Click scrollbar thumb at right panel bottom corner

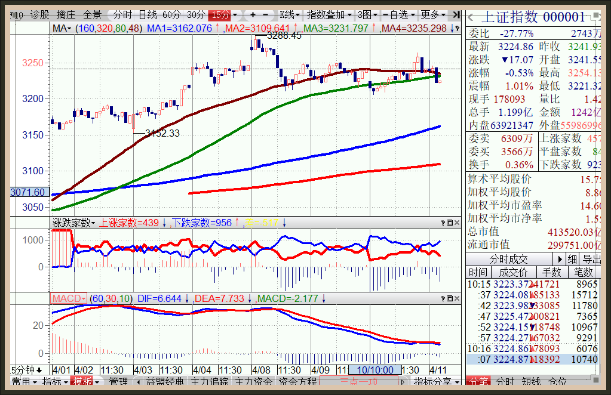(x=596, y=379)
